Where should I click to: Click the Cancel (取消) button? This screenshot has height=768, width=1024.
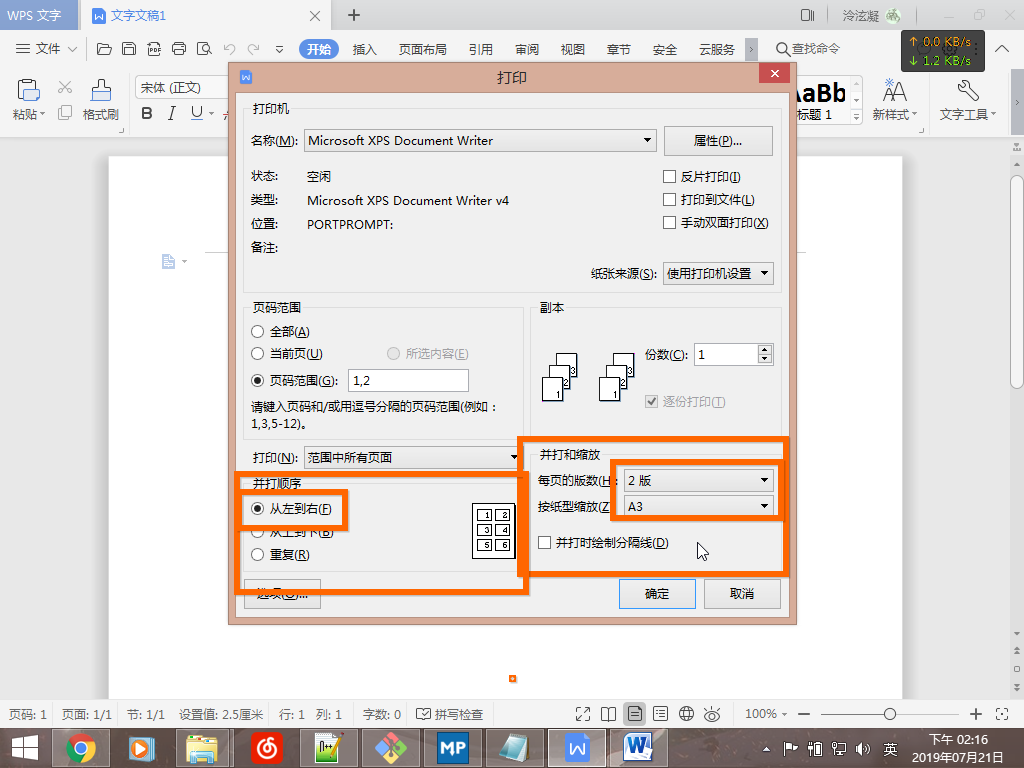742,594
